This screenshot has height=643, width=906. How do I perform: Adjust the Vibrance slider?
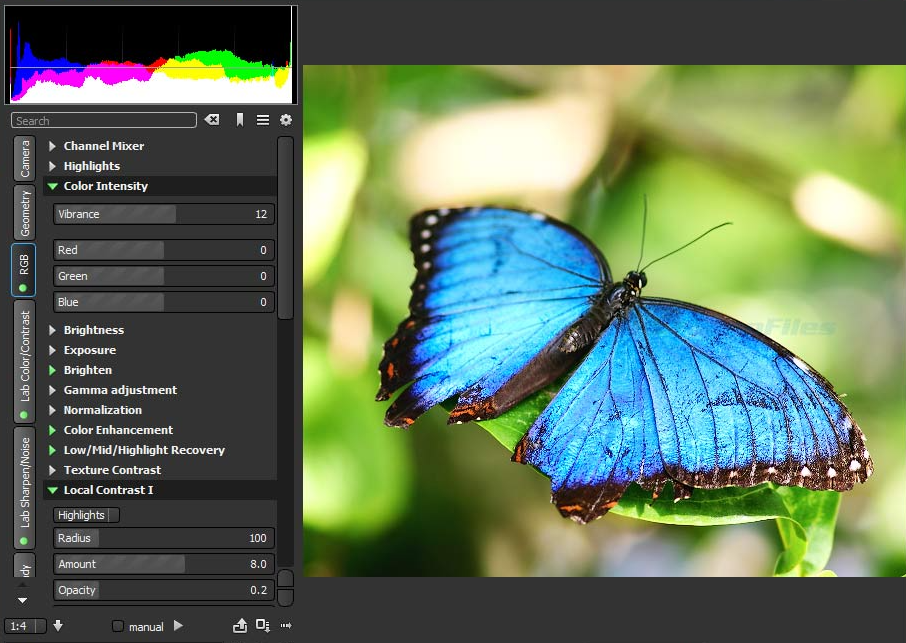click(x=164, y=214)
